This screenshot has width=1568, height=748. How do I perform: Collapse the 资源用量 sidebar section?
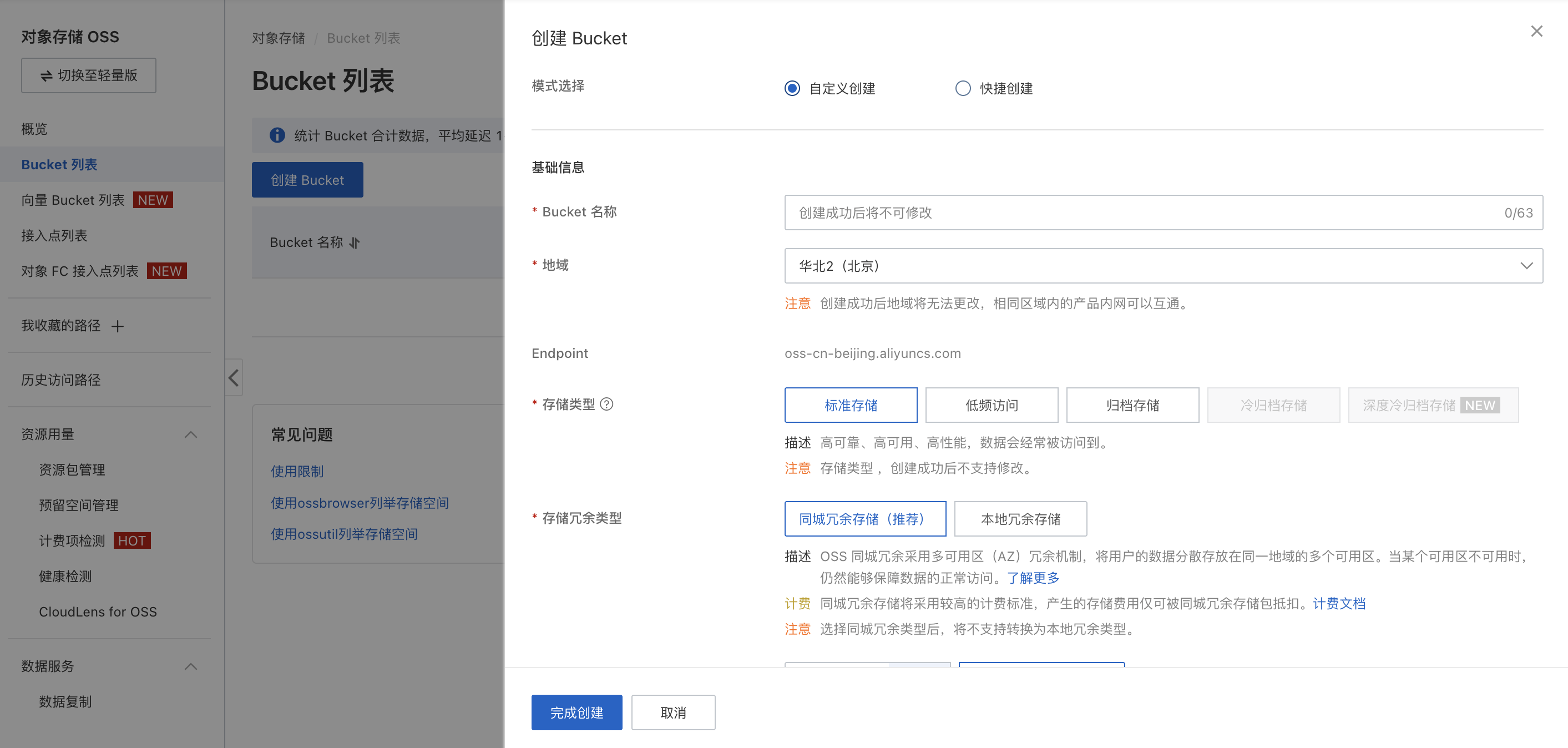tap(190, 434)
